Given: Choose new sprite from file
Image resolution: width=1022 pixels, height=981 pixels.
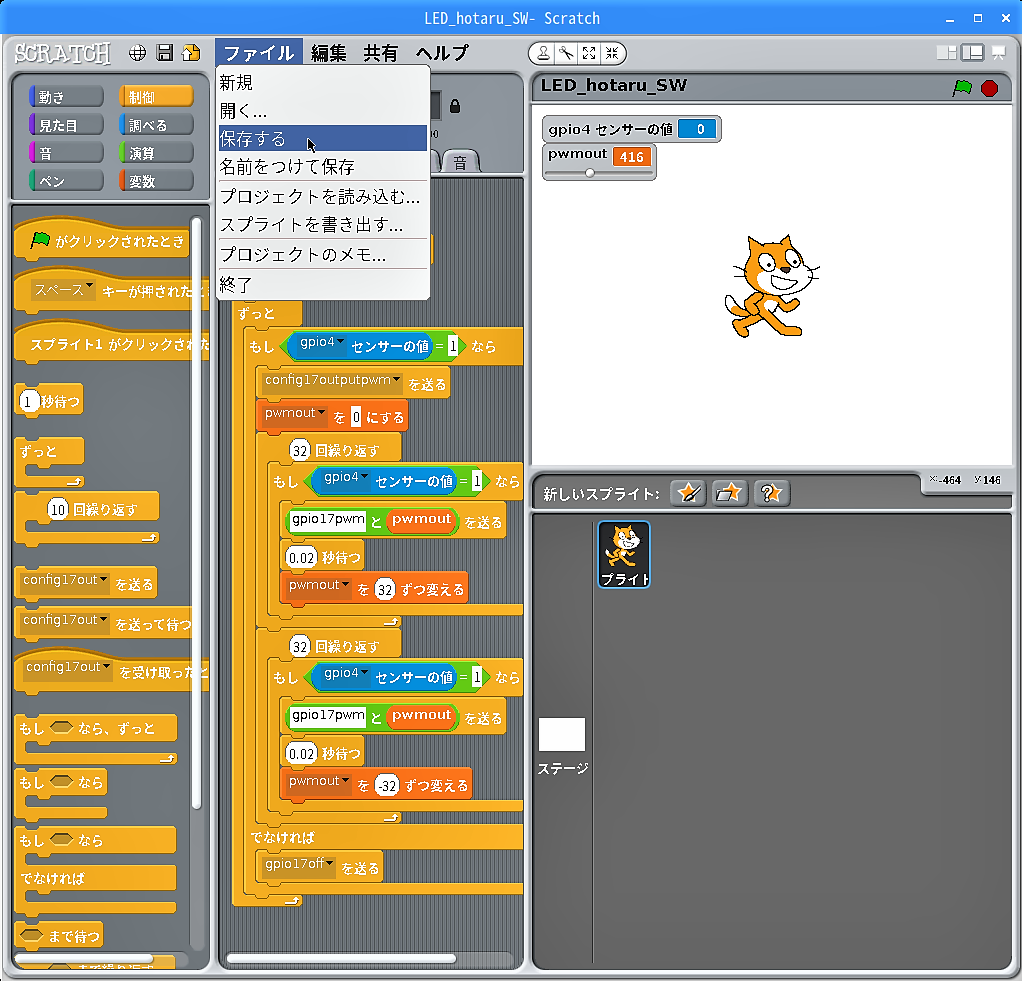Looking at the screenshot, I should pyautogui.click(x=729, y=493).
